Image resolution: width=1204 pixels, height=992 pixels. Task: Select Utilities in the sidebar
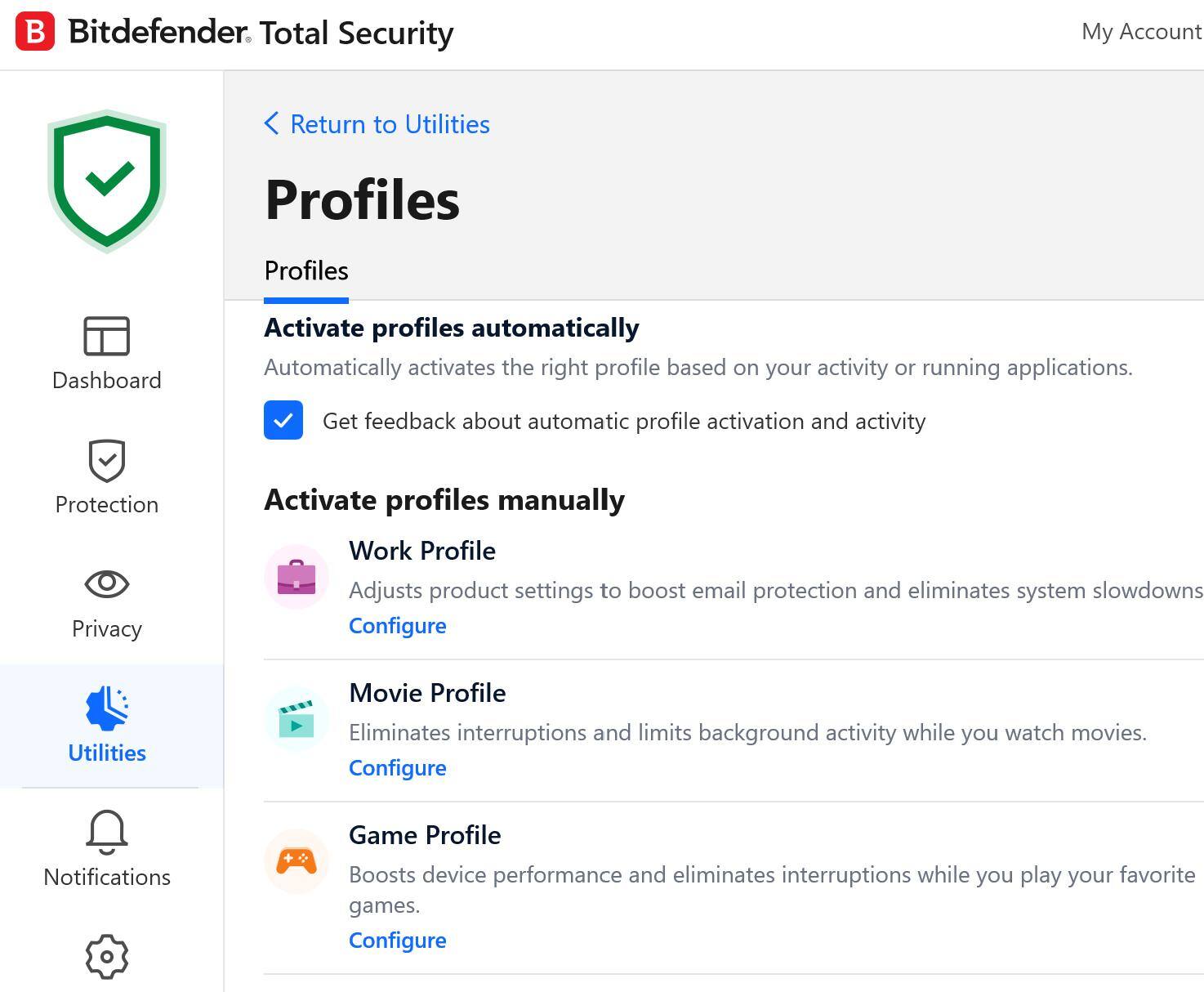tap(107, 726)
